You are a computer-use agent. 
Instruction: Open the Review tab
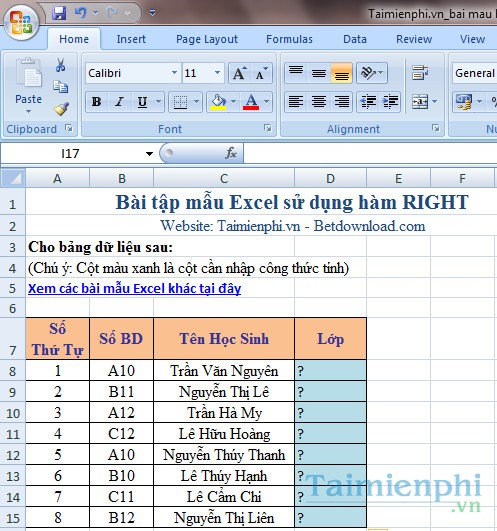click(x=414, y=39)
